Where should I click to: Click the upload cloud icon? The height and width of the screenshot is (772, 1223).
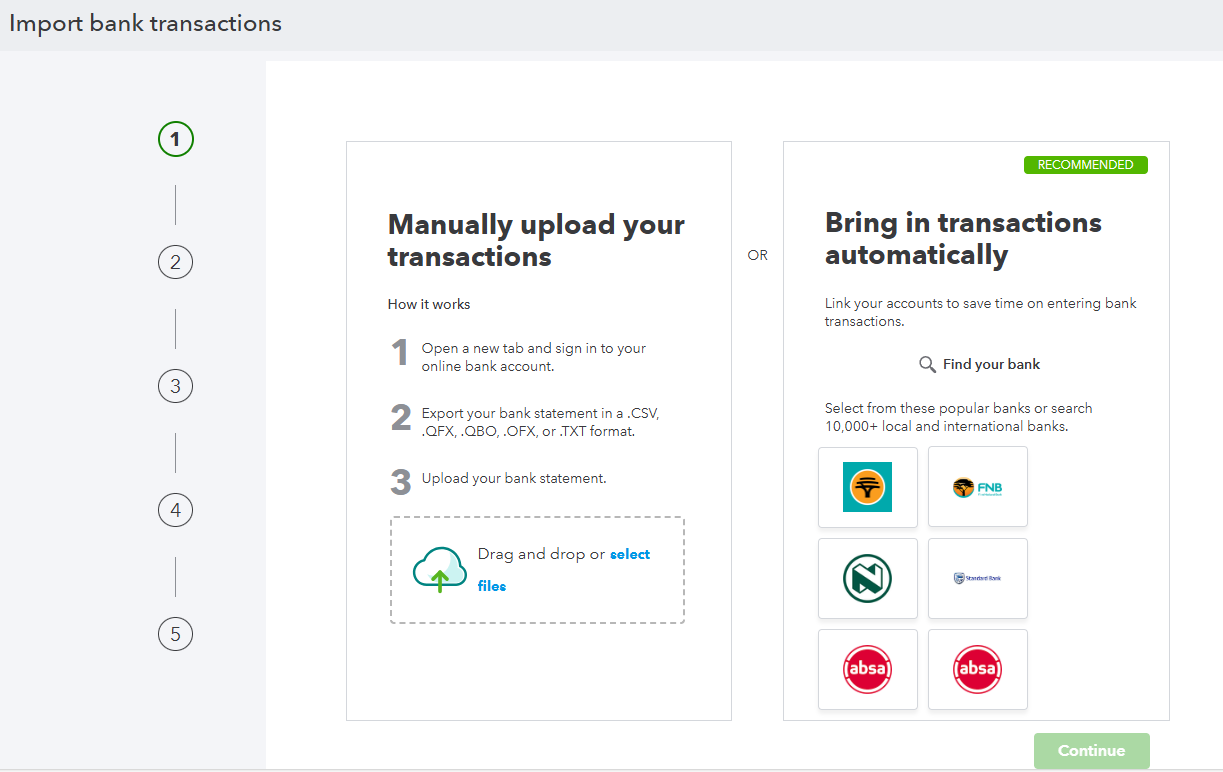(440, 570)
